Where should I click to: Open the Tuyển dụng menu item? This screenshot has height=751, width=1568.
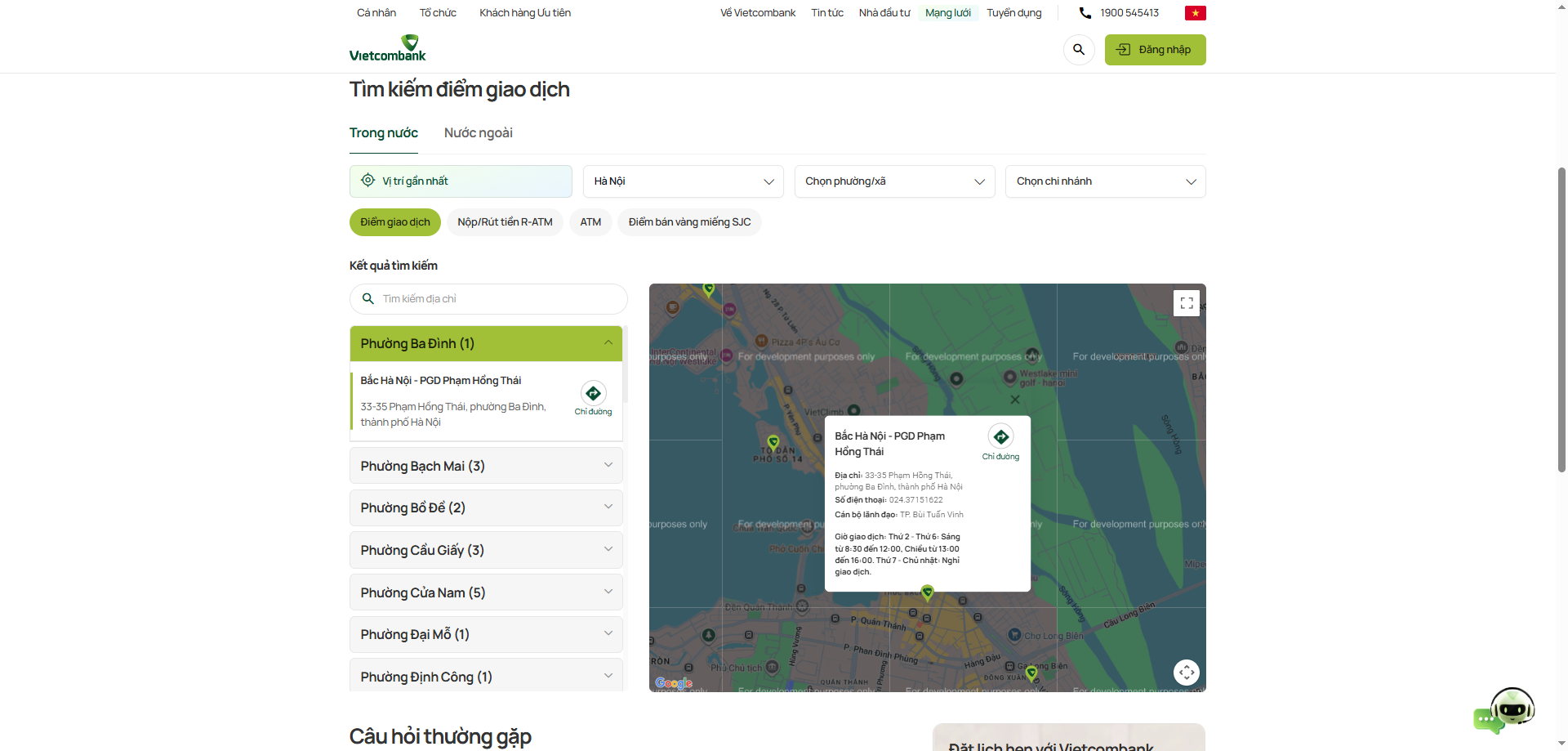[x=1013, y=13]
